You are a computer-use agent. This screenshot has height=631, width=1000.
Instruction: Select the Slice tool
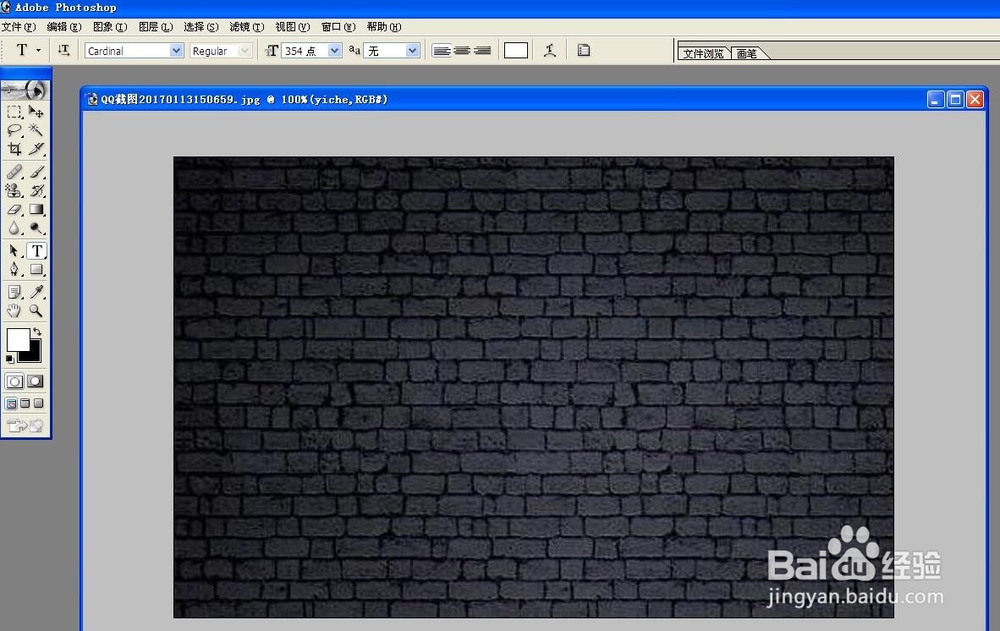point(36,149)
